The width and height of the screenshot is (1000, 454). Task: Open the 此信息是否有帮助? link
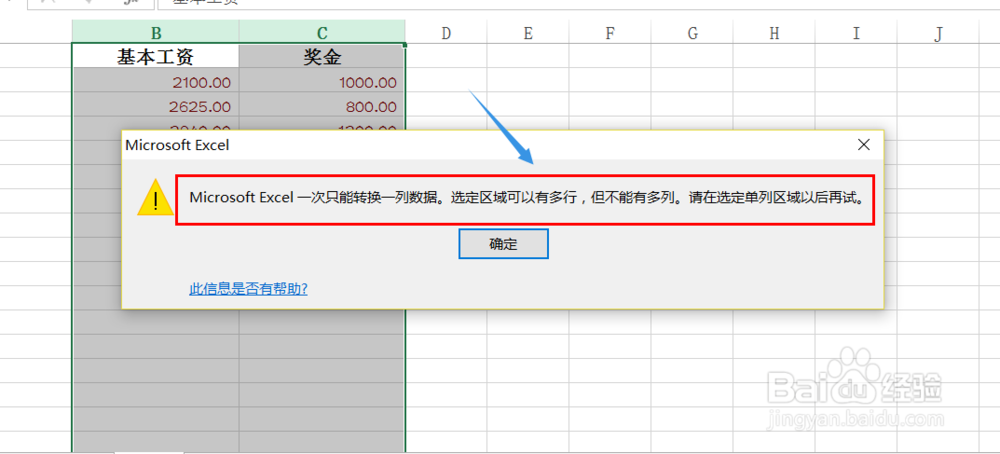pos(248,289)
